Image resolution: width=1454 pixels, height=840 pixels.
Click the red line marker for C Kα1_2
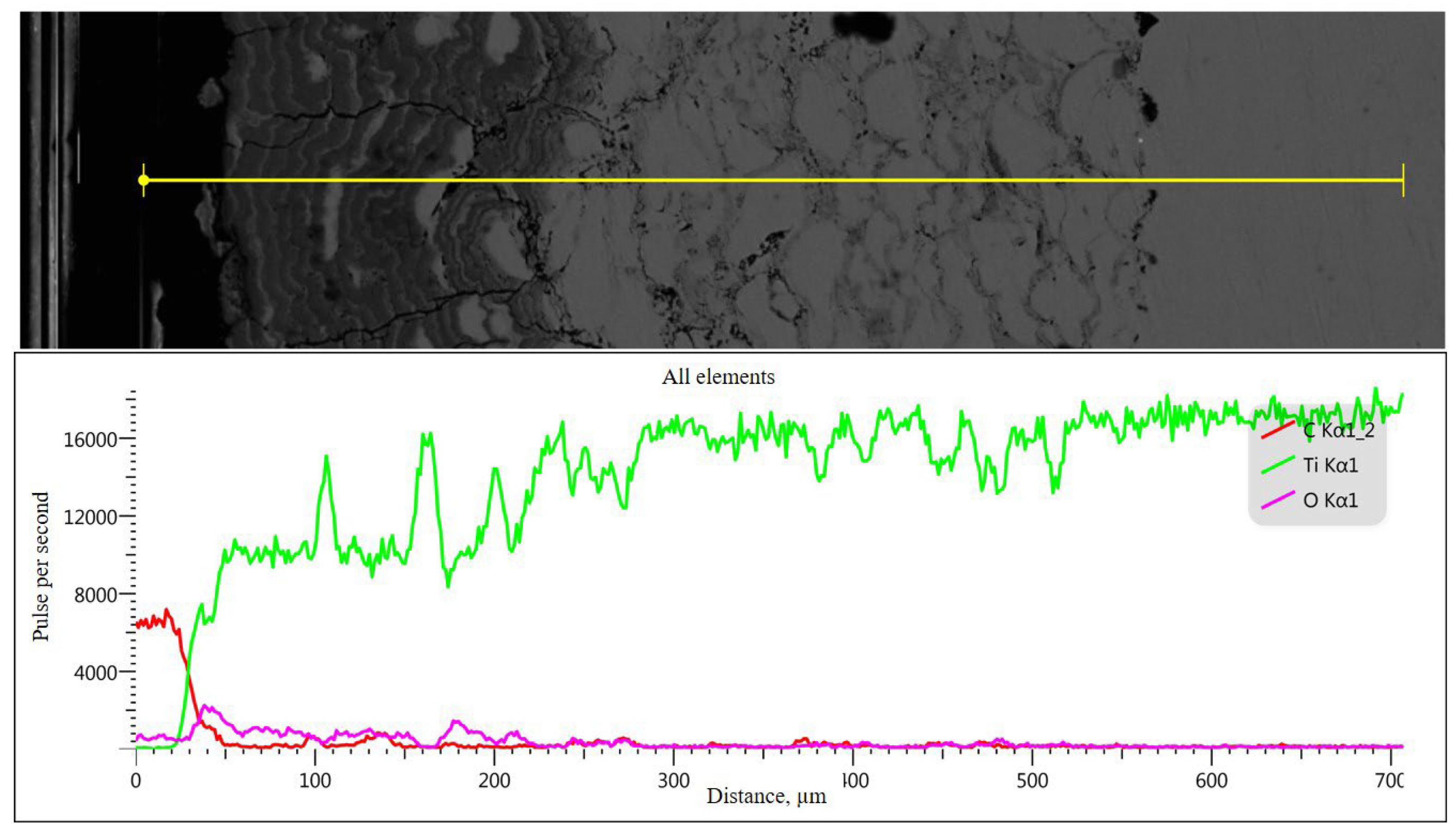tap(1278, 430)
